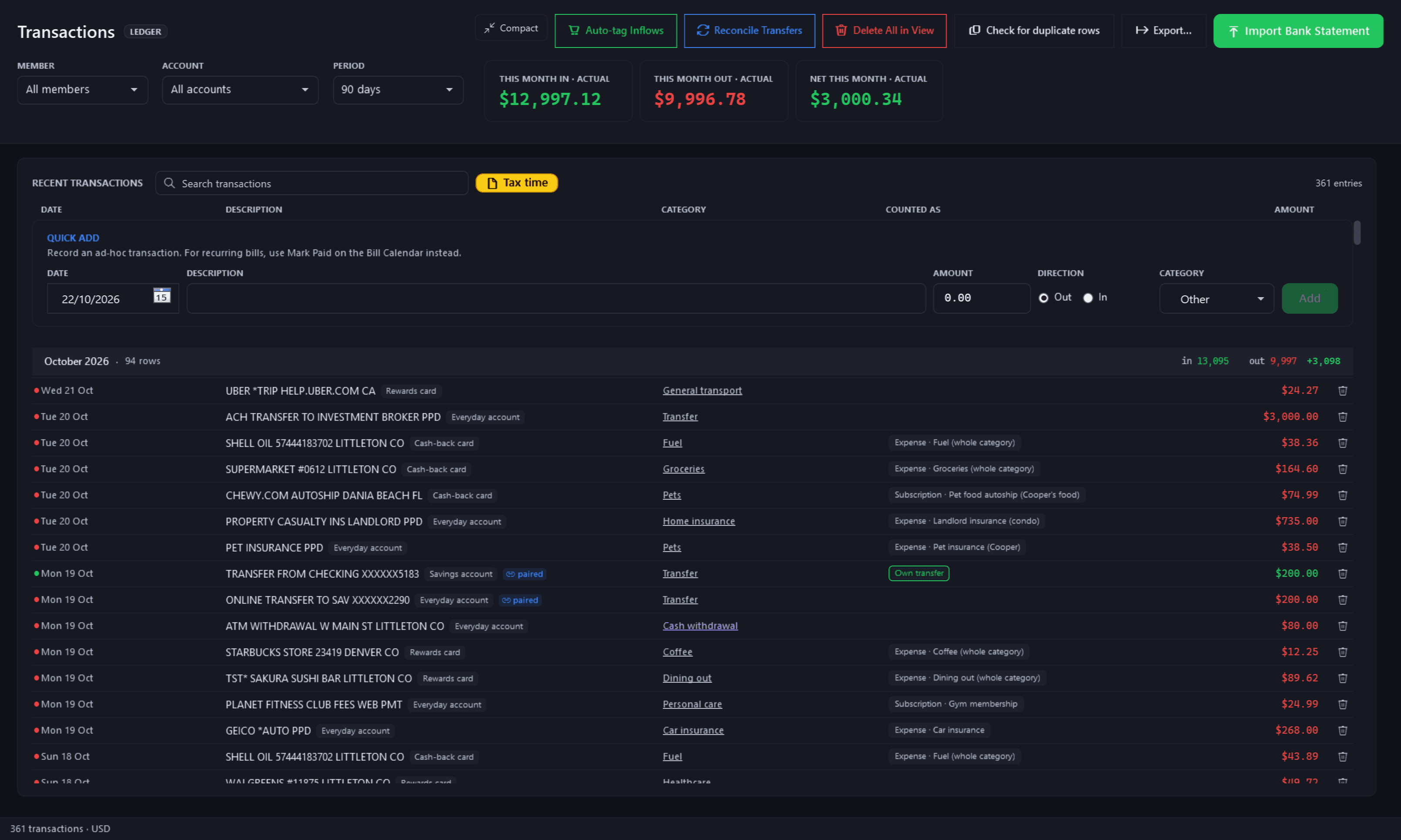Delete PET INSURANCE PPD row via trash icon
This screenshot has height=840, width=1401.
(x=1342, y=547)
